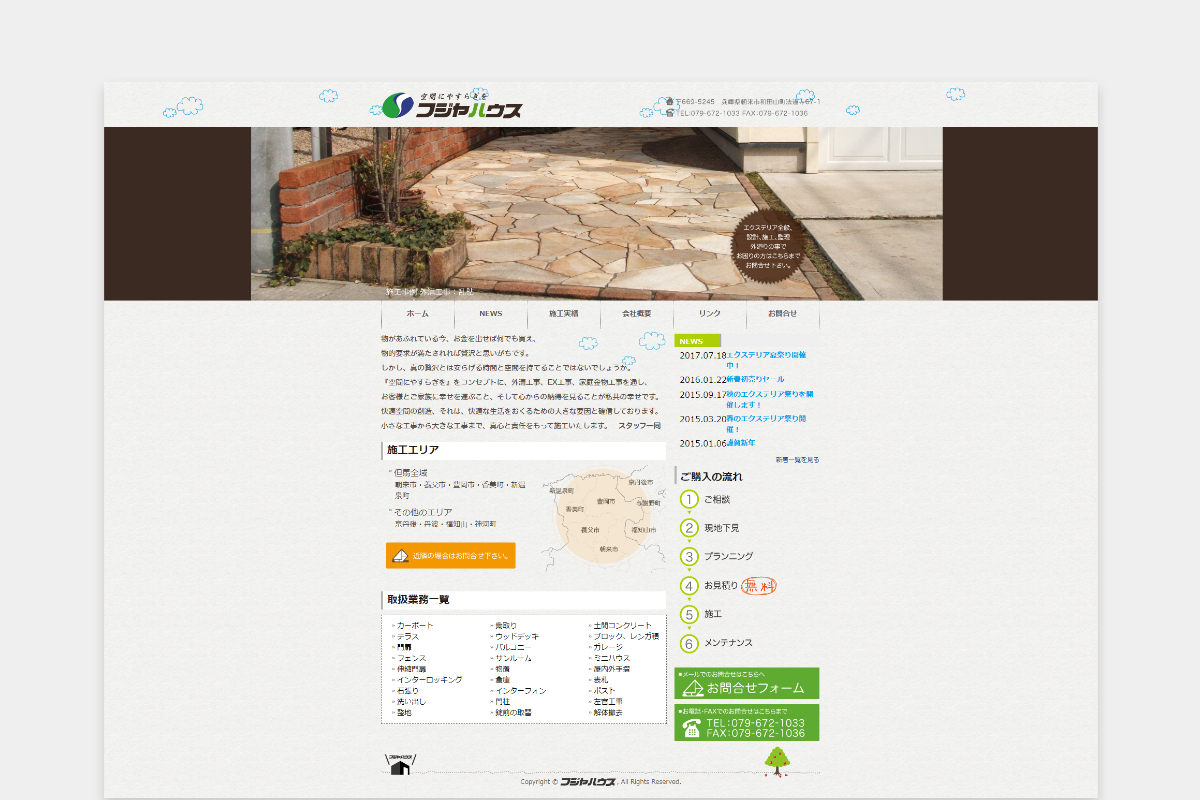The height and width of the screenshot is (800, 1200).
Task: Click the テラス service link
Action: 408,636
